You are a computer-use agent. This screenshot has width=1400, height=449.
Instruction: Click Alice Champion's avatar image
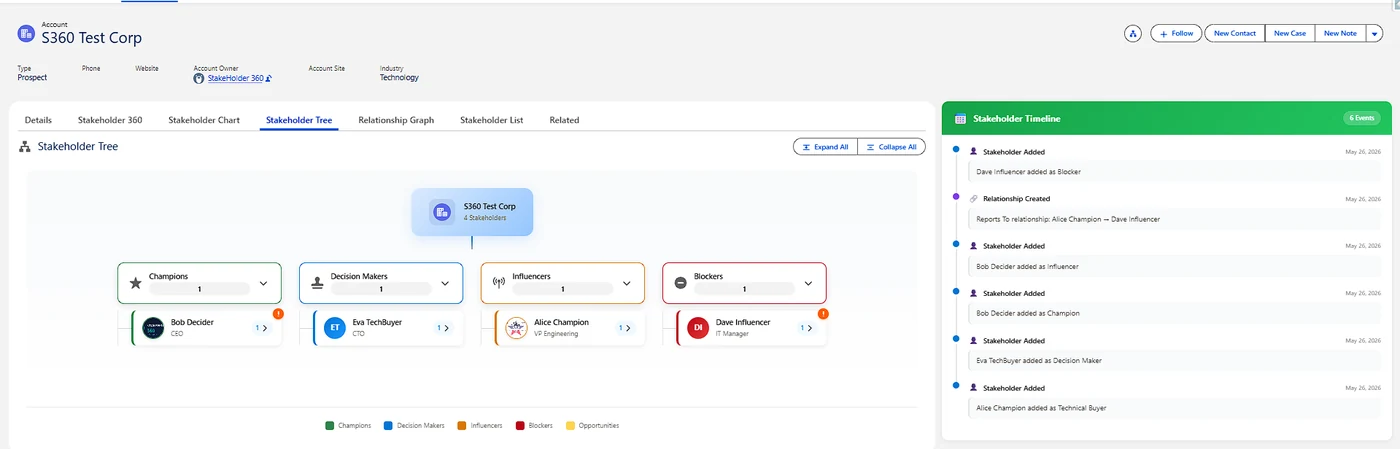pyautogui.click(x=516, y=328)
